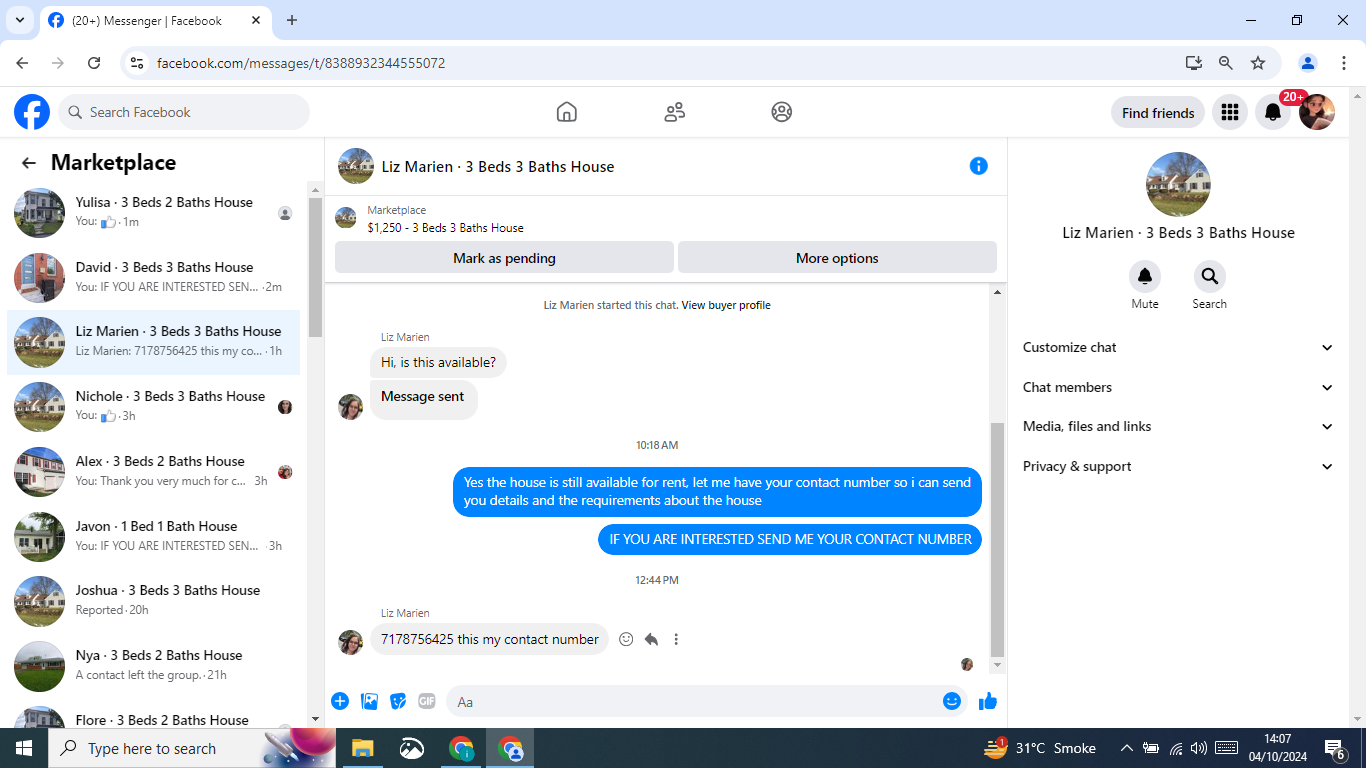Reply to the contact number message
The image size is (1366, 768).
(x=651, y=639)
